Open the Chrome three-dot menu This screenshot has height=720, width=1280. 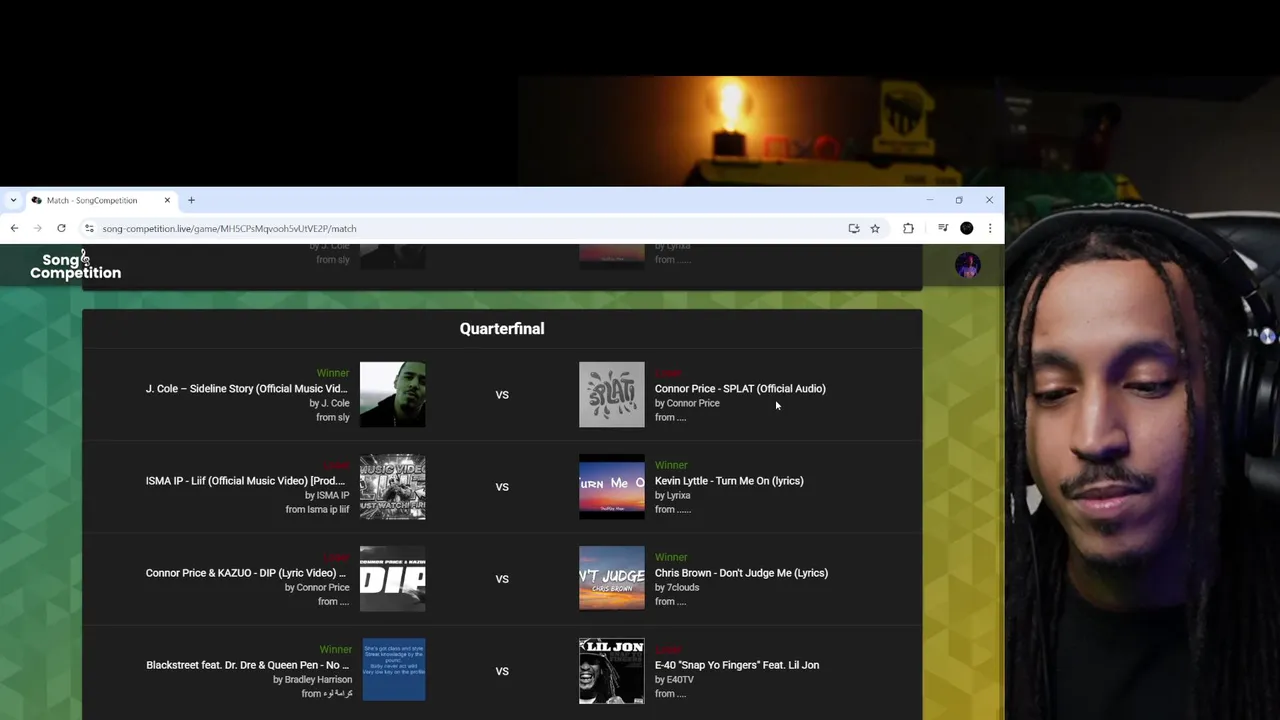click(990, 228)
